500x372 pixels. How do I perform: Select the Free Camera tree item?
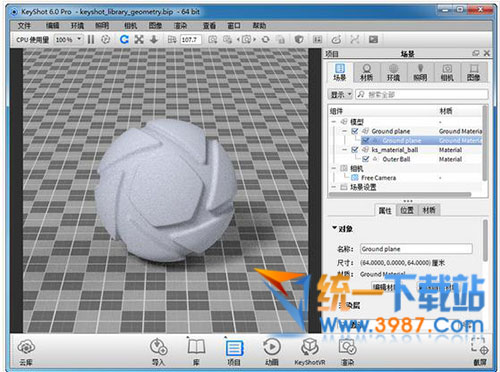click(x=378, y=178)
